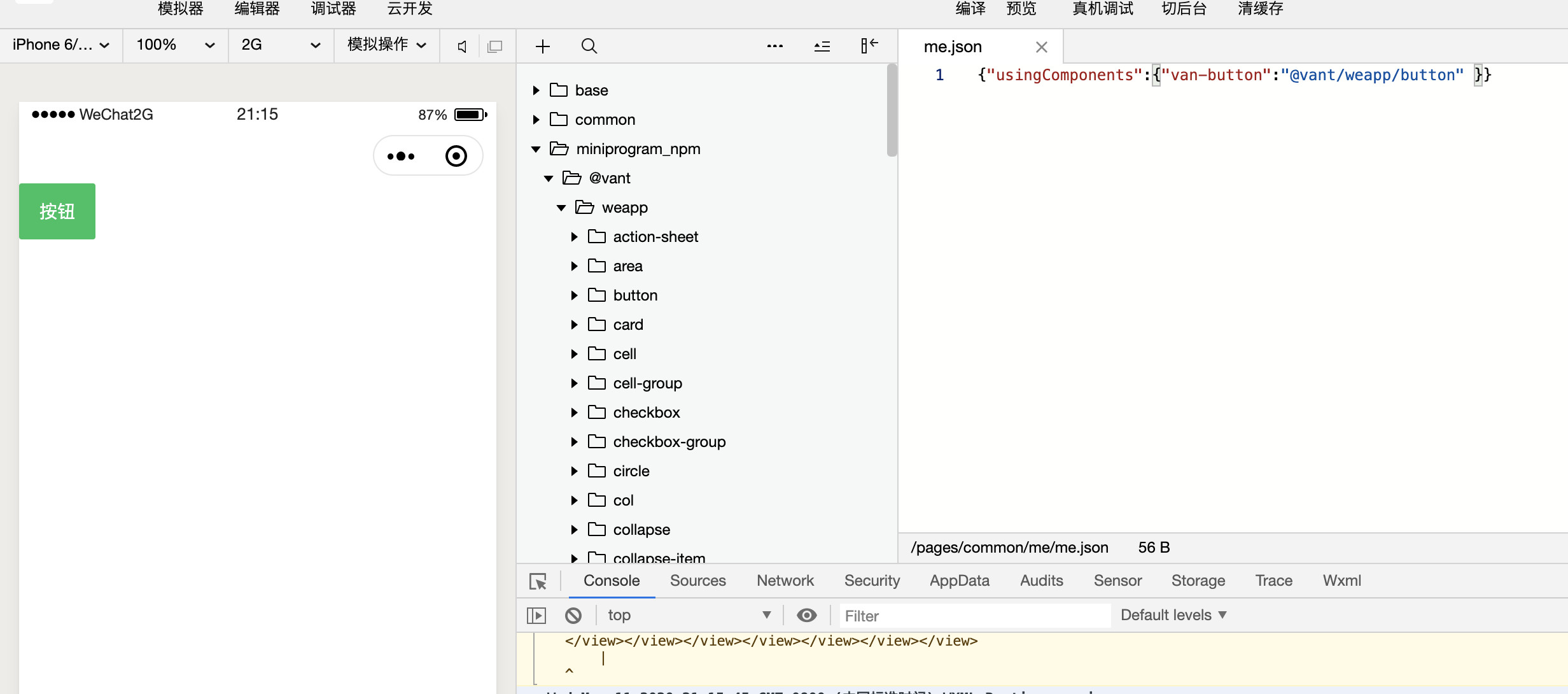
Task: Open the iPhone 6 device dropdown
Action: [60, 45]
